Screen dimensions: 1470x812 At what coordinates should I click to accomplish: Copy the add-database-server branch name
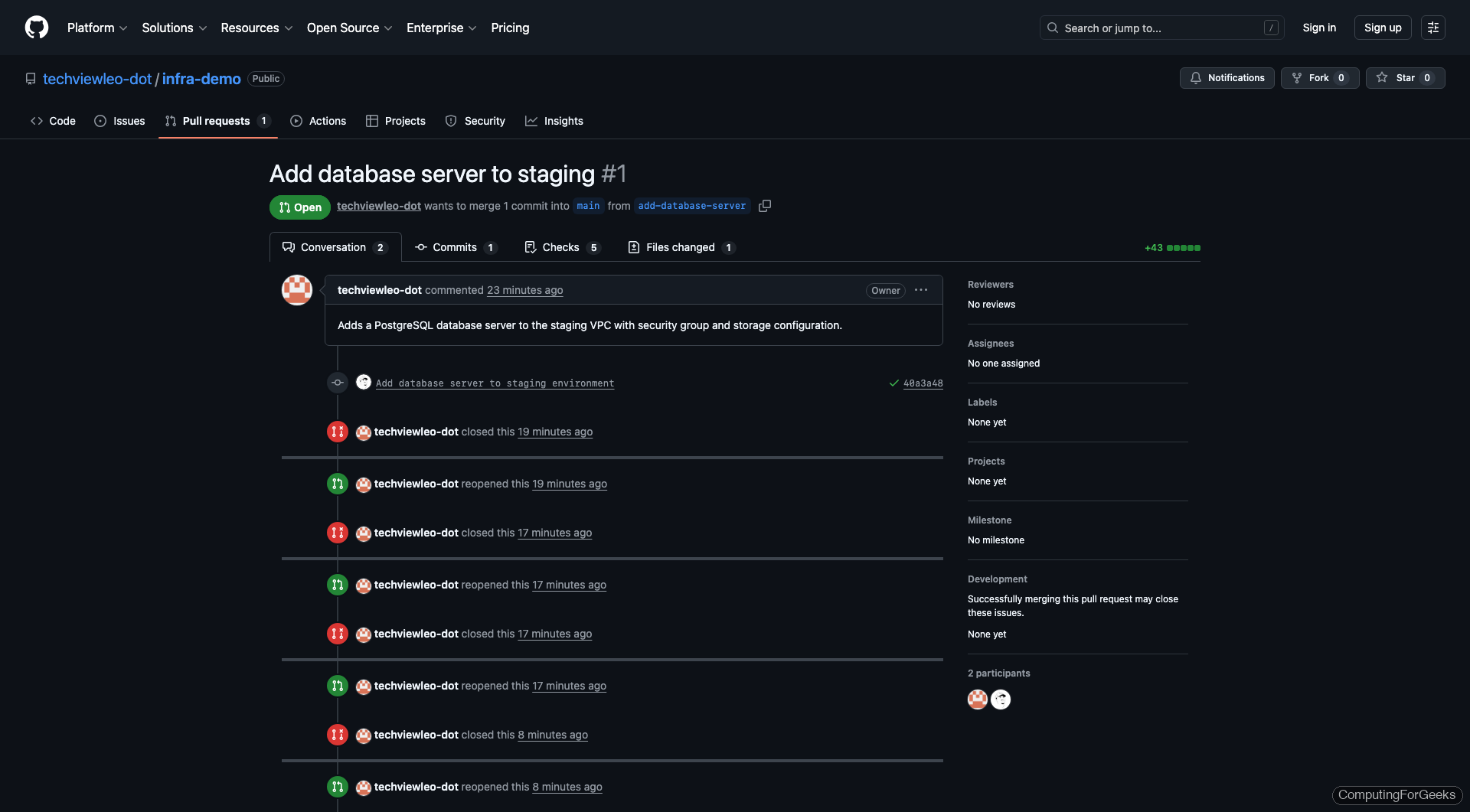(764, 206)
